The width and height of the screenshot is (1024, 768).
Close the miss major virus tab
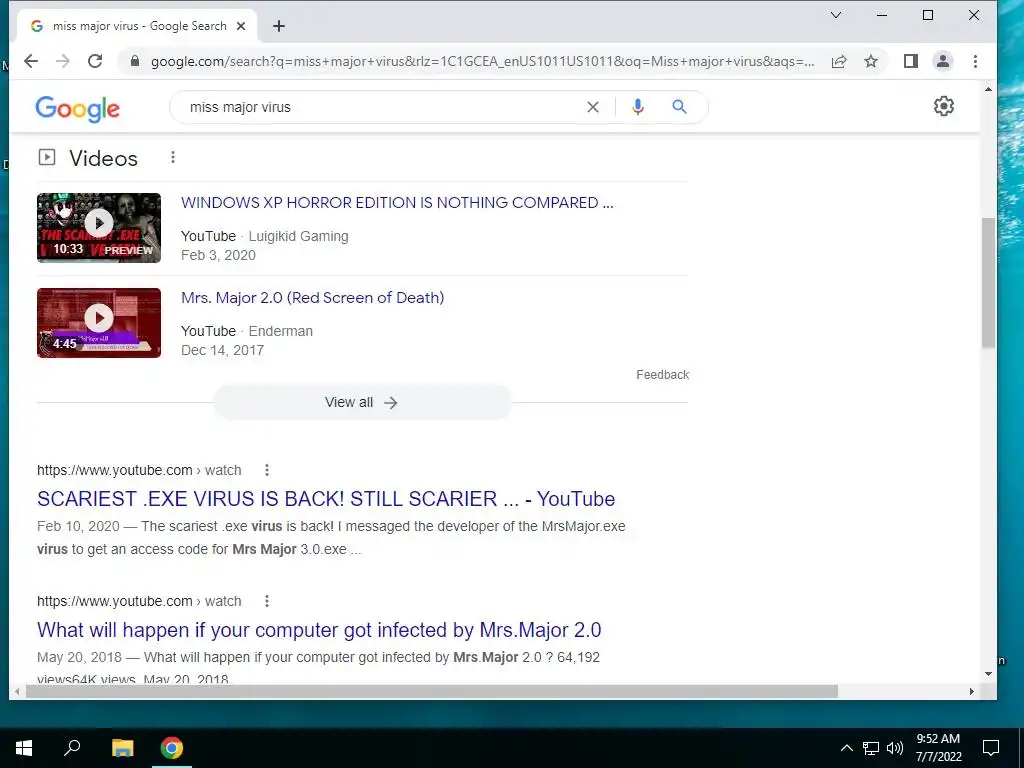pyautogui.click(x=241, y=26)
